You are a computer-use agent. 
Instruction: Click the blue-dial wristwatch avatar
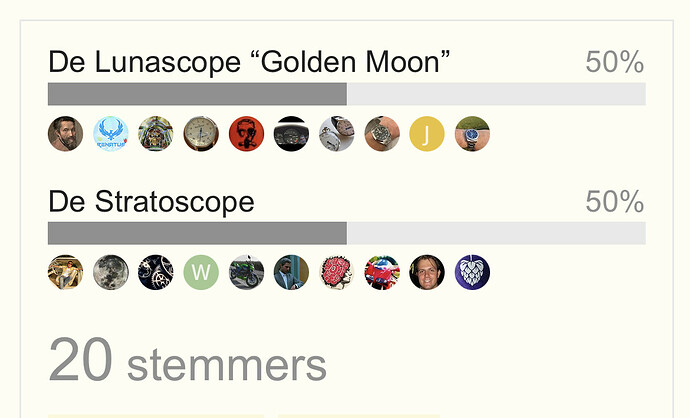coord(472,134)
